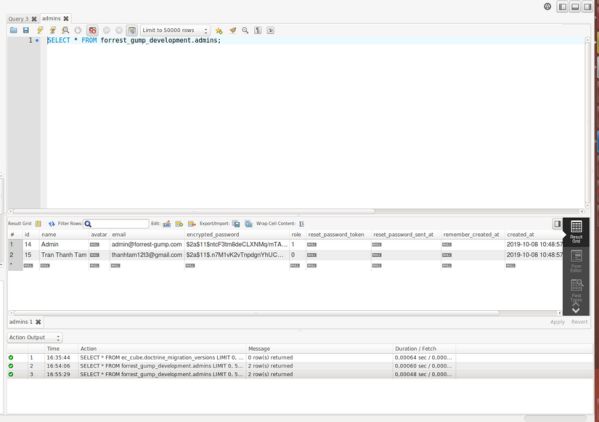
Task: Open find panel using the editor magnifier icon
Action: (245, 30)
